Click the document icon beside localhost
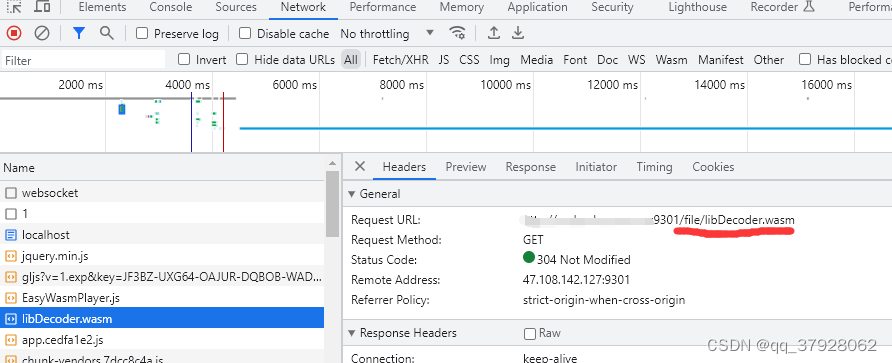The width and height of the screenshot is (892, 363). (11, 234)
